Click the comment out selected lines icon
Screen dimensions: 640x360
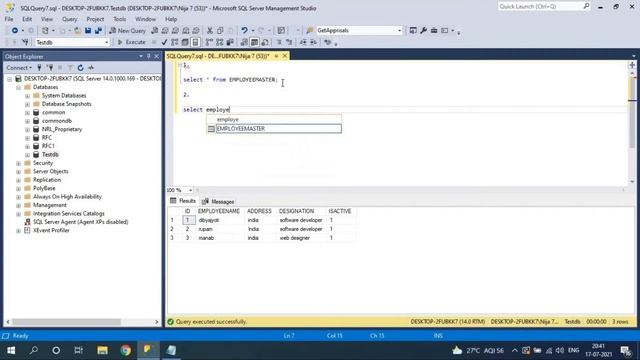tap(279, 42)
